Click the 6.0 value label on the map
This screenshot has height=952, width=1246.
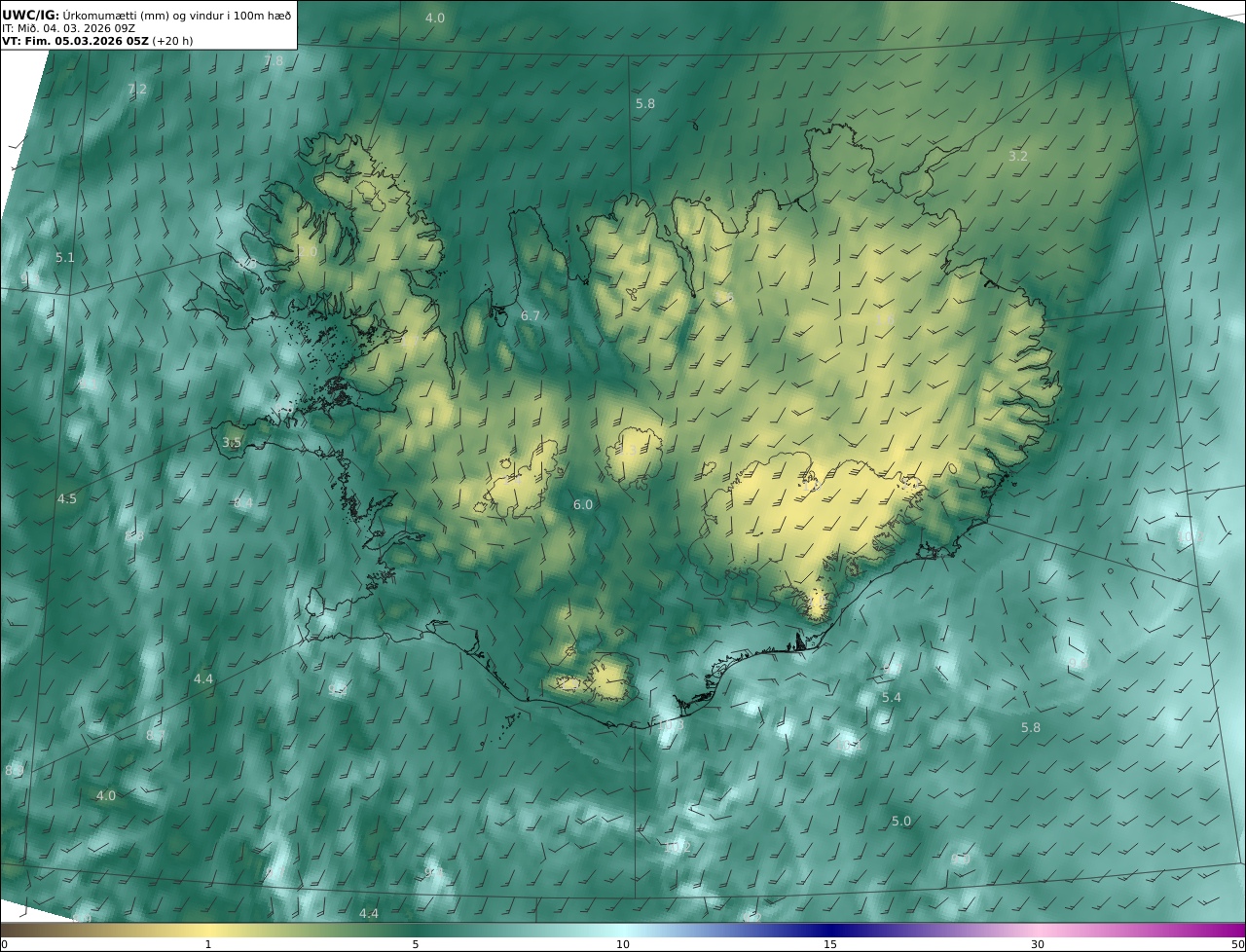pyautogui.click(x=582, y=504)
